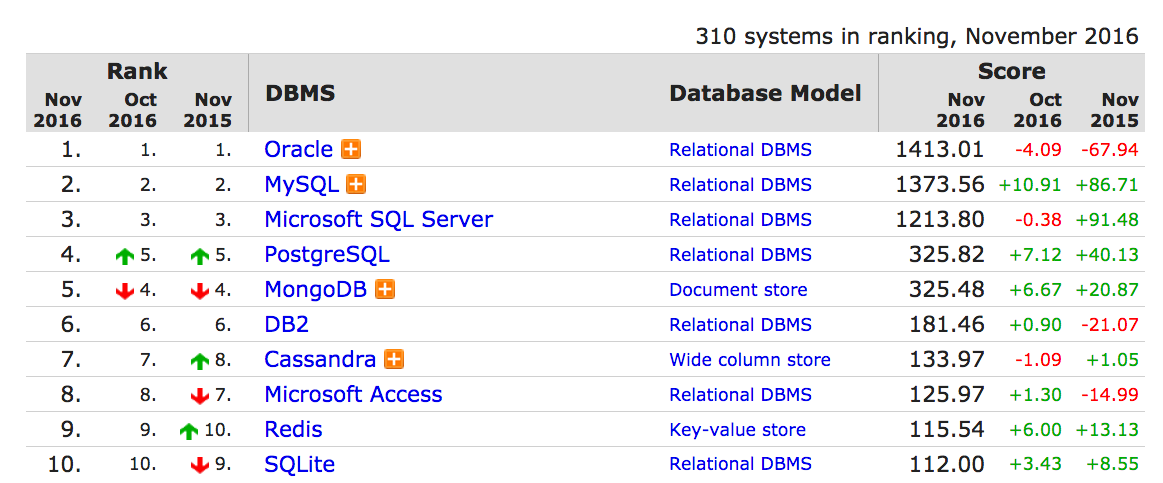This screenshot has width=1163, height=483.
Task: Click the -14.99 score change for Microsoft Access
Action: click(x=1110, y=395)
